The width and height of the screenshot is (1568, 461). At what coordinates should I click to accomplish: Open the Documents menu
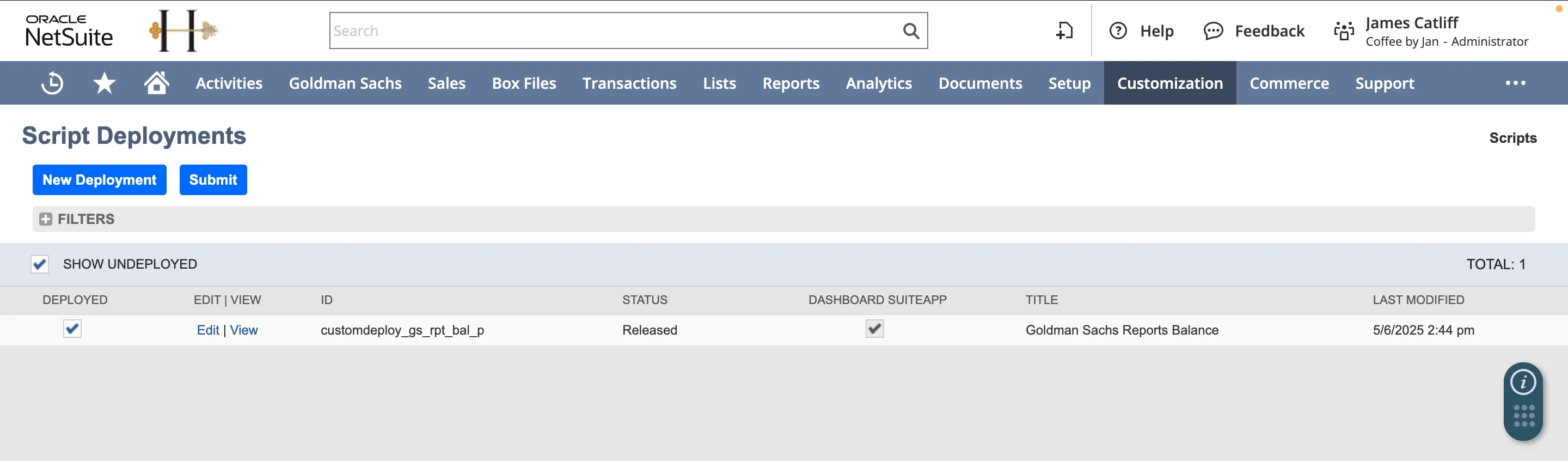980,83
